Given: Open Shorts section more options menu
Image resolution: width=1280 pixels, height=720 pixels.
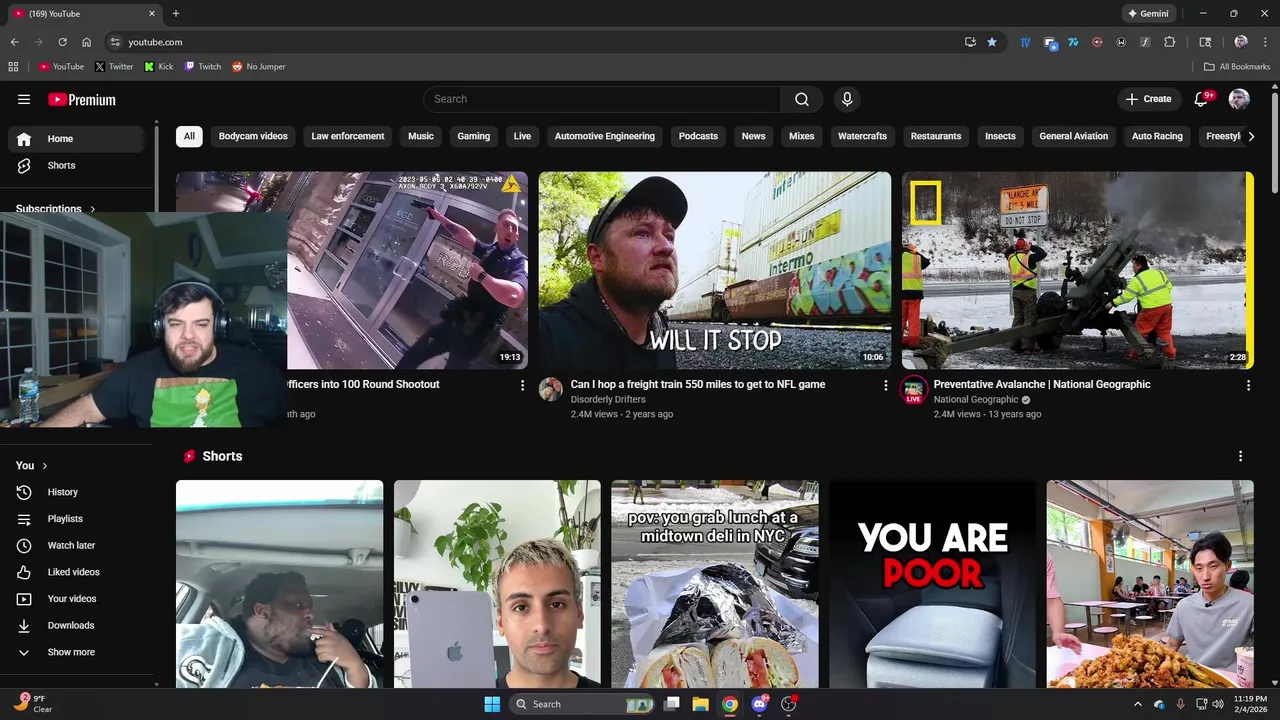Looking at the screenshot, I should click(x=1240, y=456).
